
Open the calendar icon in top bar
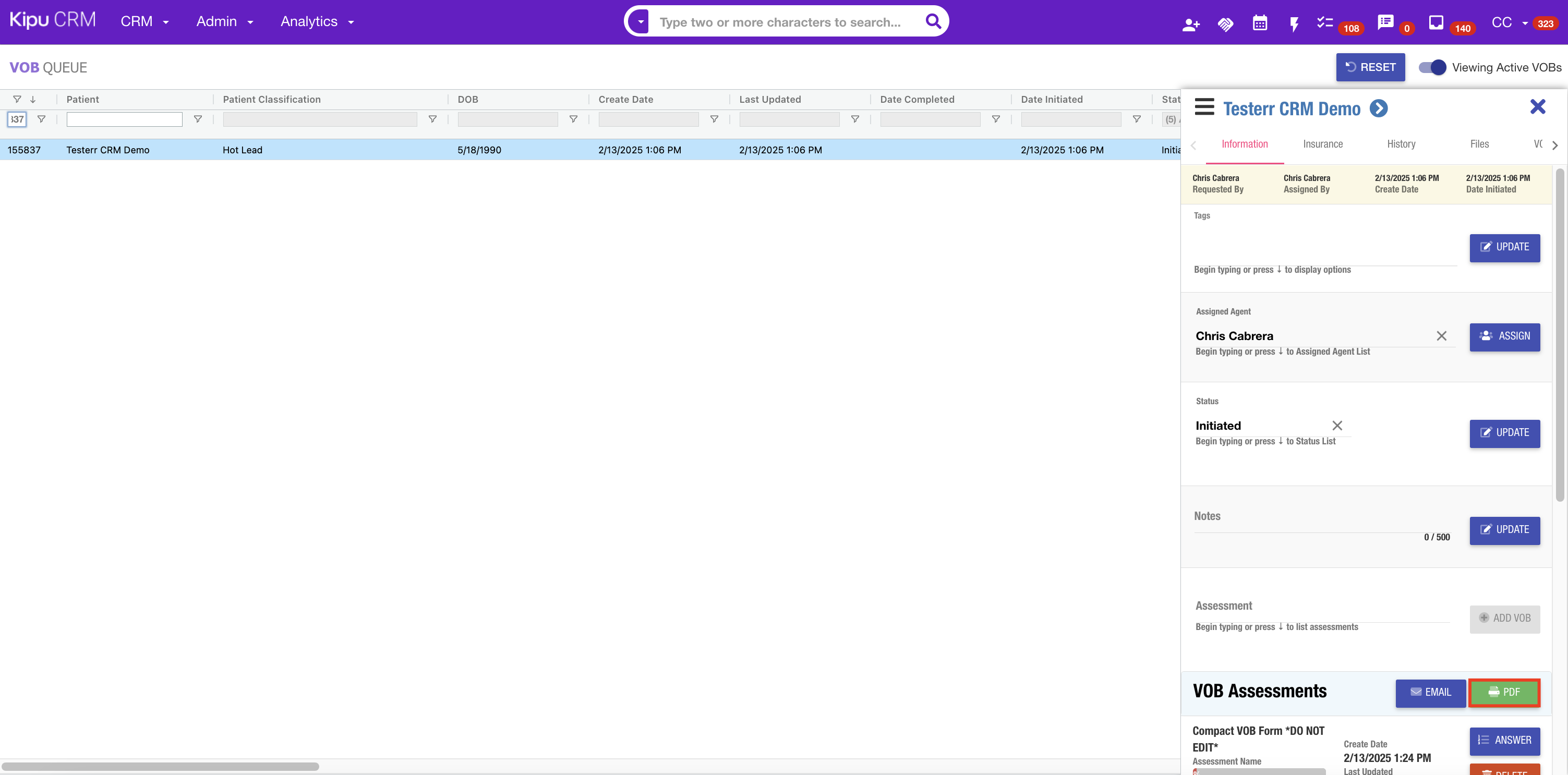(1259, 23)
